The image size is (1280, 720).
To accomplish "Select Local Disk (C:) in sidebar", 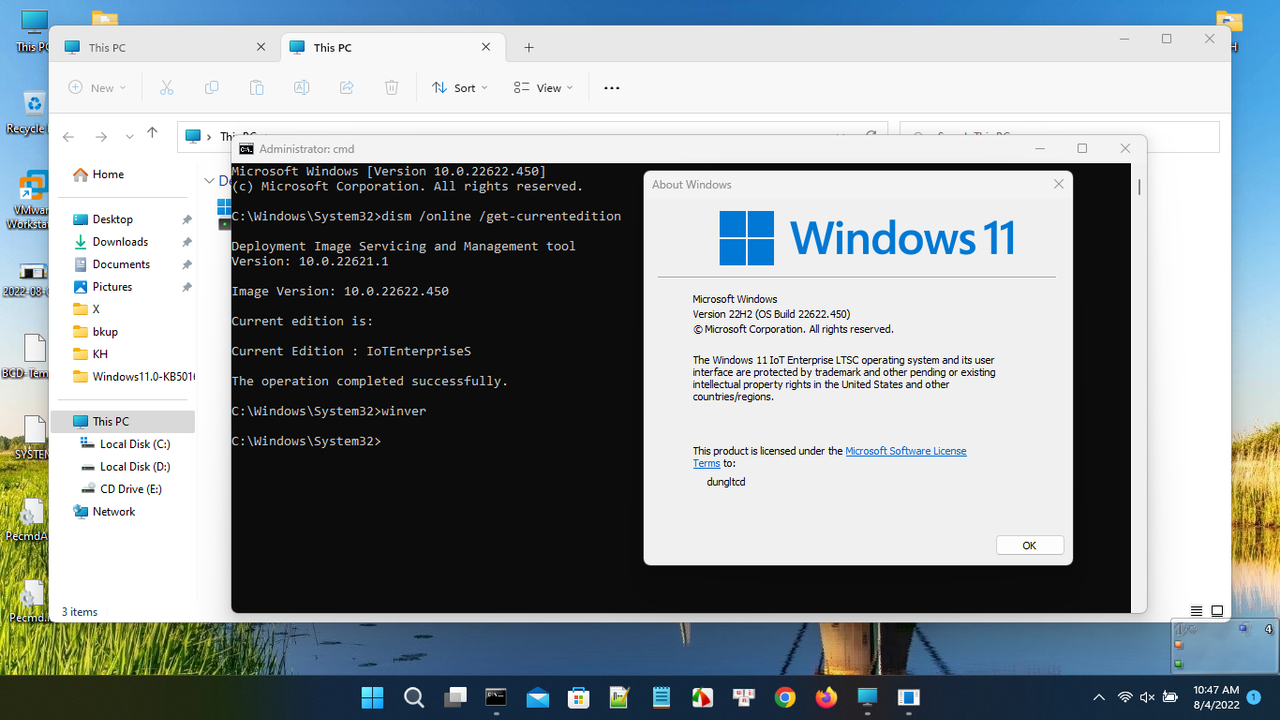I will click(x=135, y=444).
